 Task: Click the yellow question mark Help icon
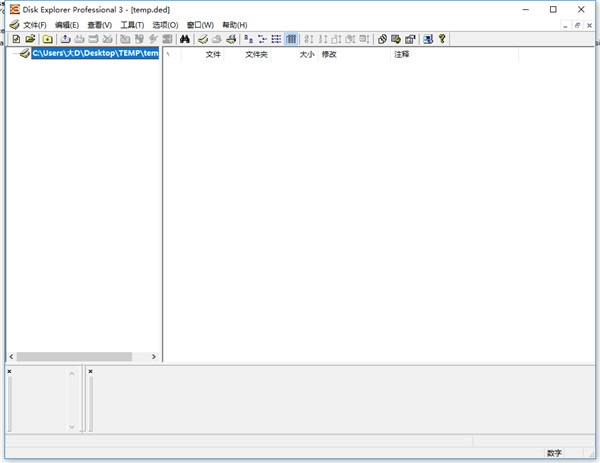442,39
